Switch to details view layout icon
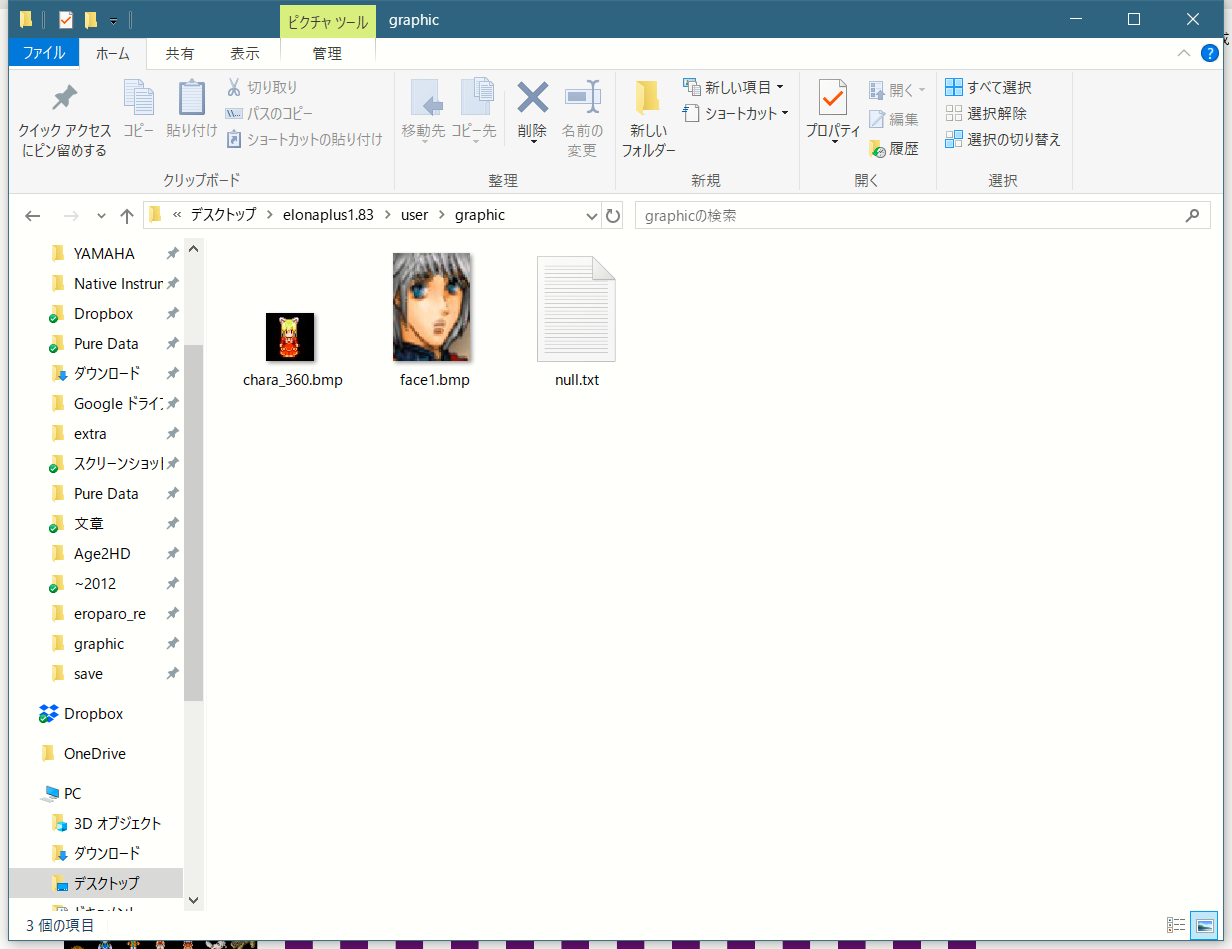This screenshot has width=1232, height=949. [1177, 925]
